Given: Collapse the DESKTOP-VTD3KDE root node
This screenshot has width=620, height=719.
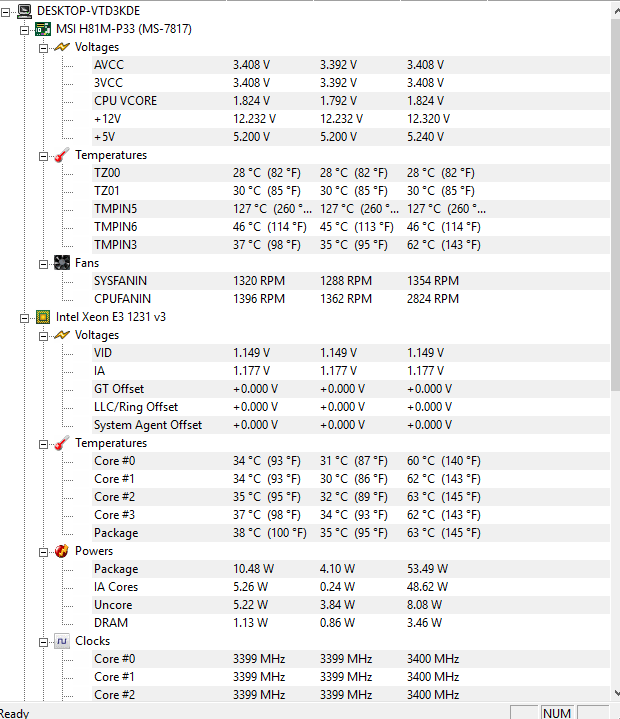Looking at the screenshot, I should pyautogui.click(x=6, y=11).
